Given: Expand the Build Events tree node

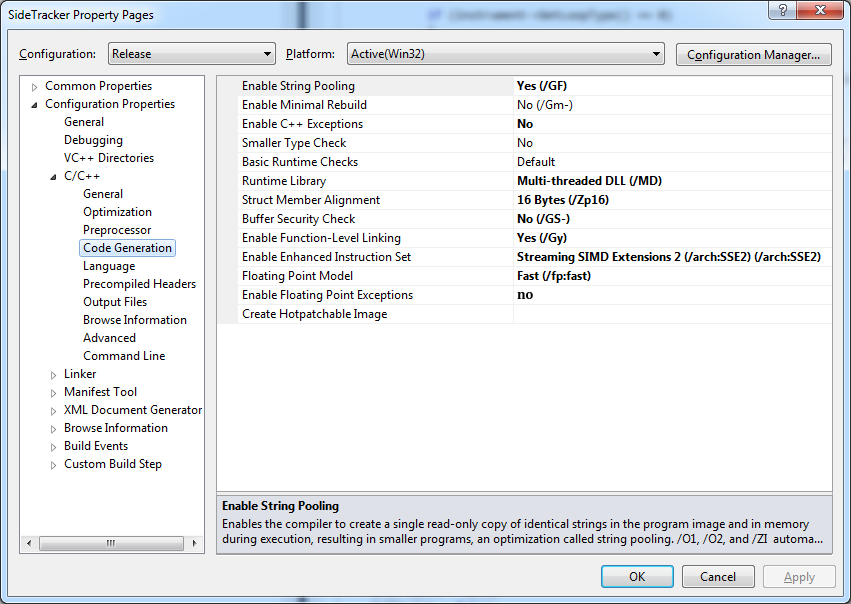Looking at the screenshot, I should pos(53,447).
